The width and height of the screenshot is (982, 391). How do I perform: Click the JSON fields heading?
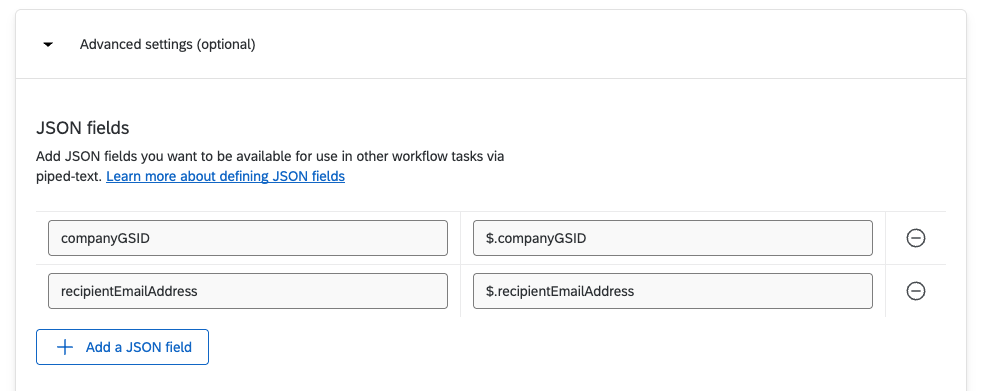[83, 128]
